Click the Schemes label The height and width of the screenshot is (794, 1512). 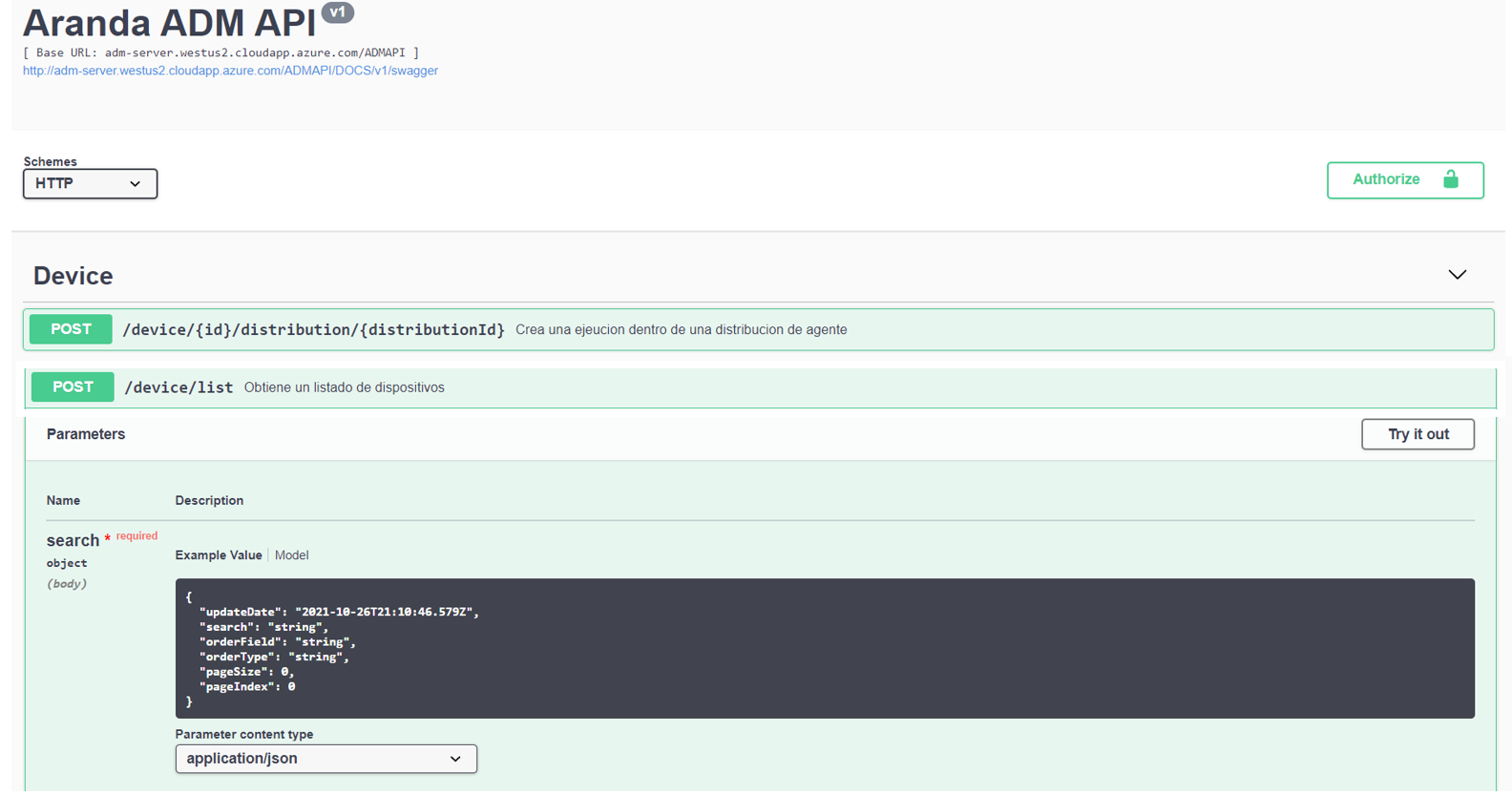point(50,161)
